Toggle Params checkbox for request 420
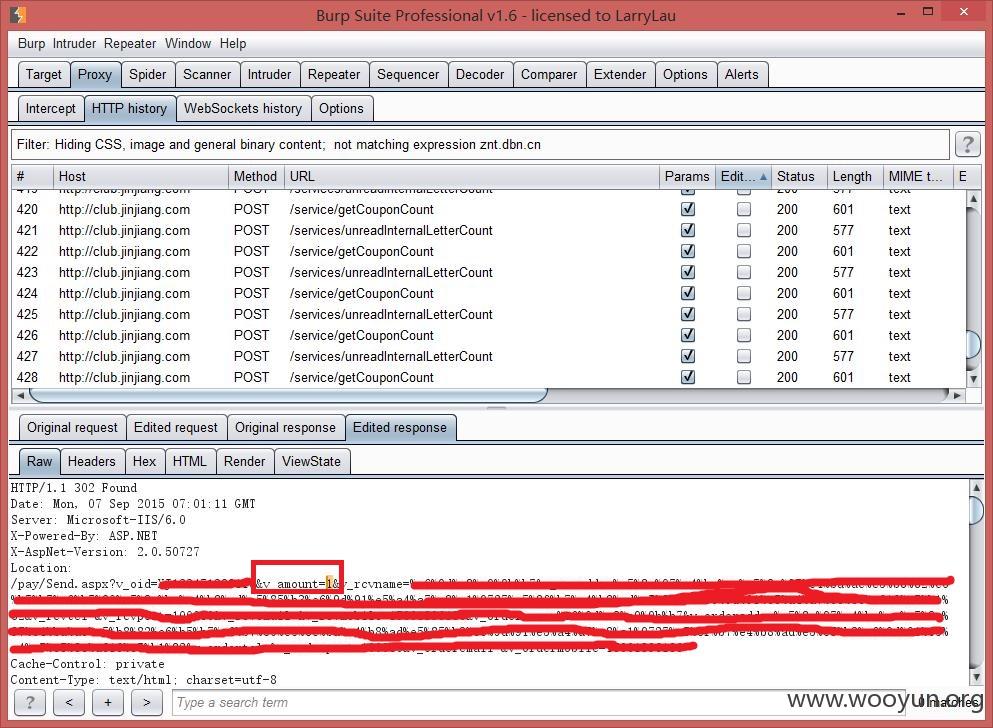The width and height of the screenshot is (993, 728). click(688, 209)
